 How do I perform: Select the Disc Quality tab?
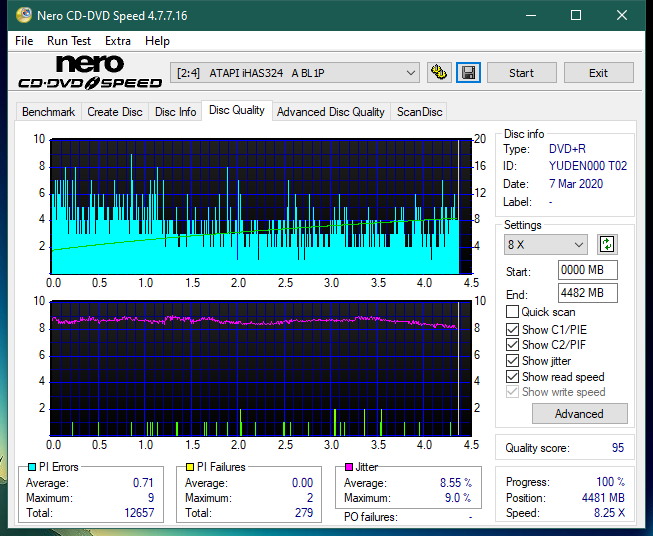[237, 110]
